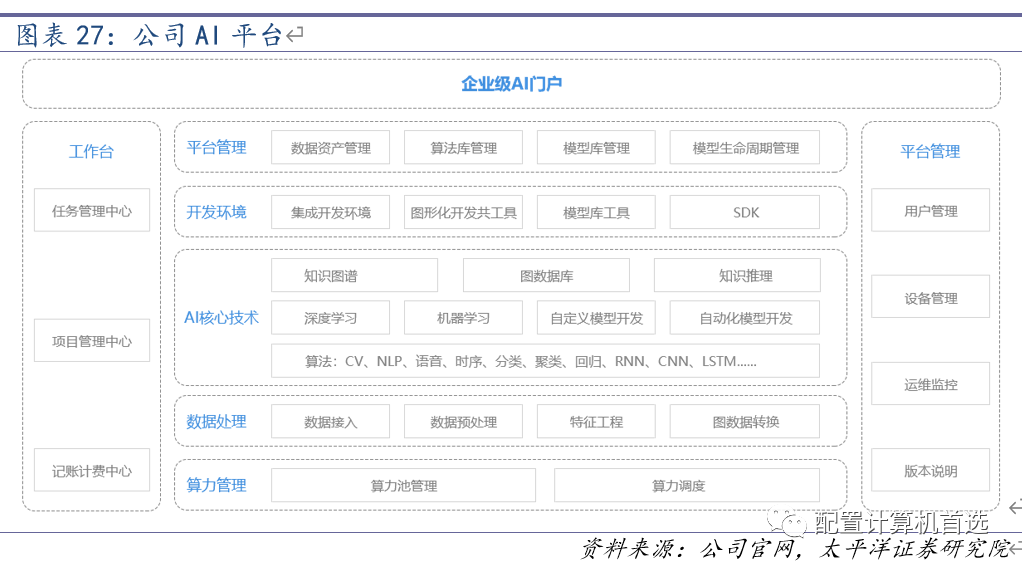Click the 特征工程 box

(x=596, y=421)
